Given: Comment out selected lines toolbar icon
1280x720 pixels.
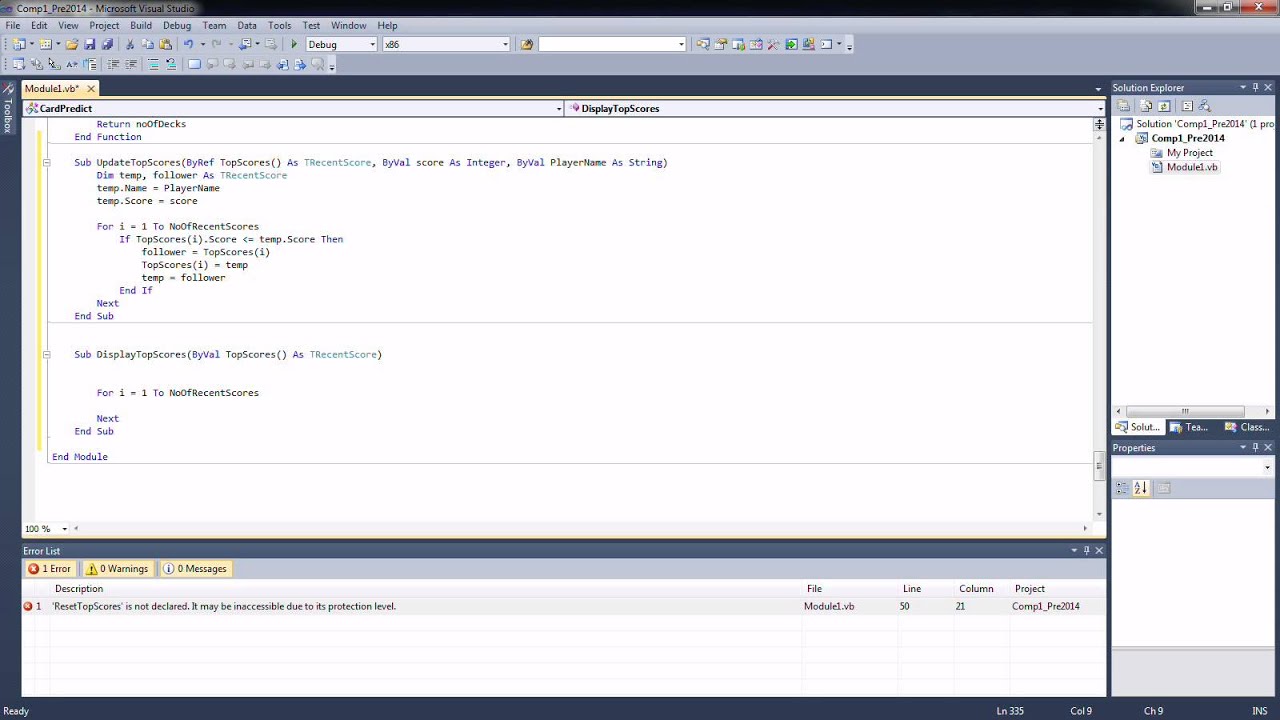Looking at the screenshot, I should (x=153, y=64).
